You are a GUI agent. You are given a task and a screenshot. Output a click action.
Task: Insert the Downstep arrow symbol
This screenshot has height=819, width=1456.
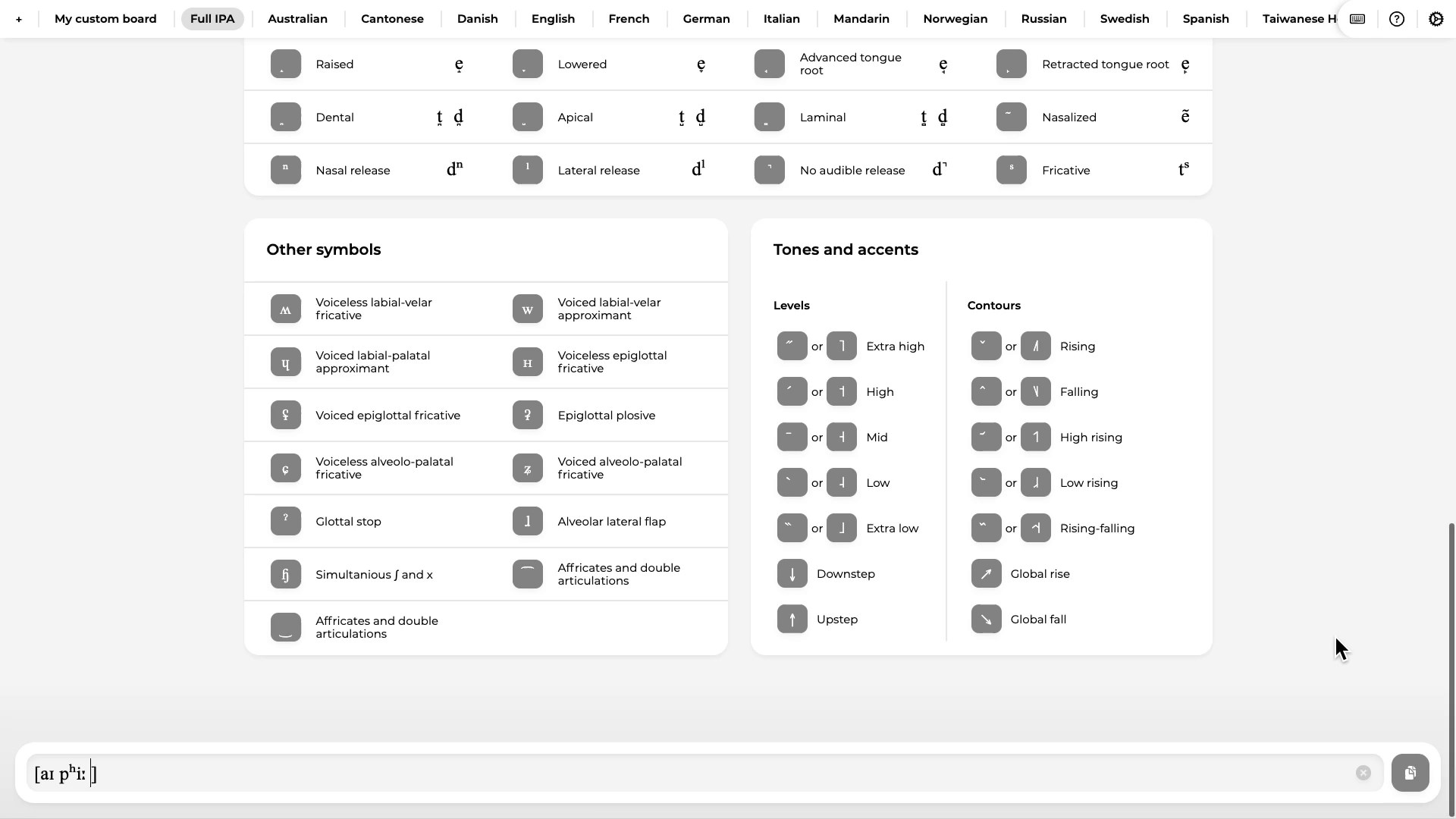click(792, 574)
